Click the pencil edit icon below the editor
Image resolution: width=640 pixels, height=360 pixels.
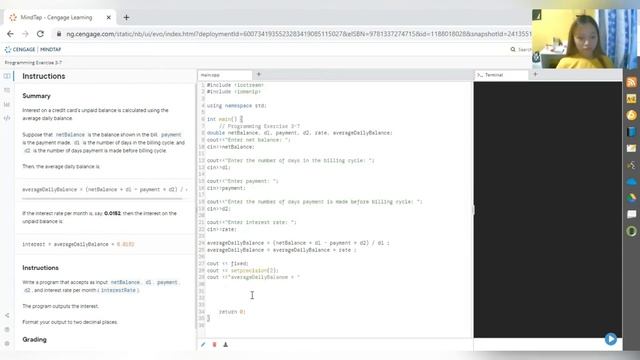[203, 344]
